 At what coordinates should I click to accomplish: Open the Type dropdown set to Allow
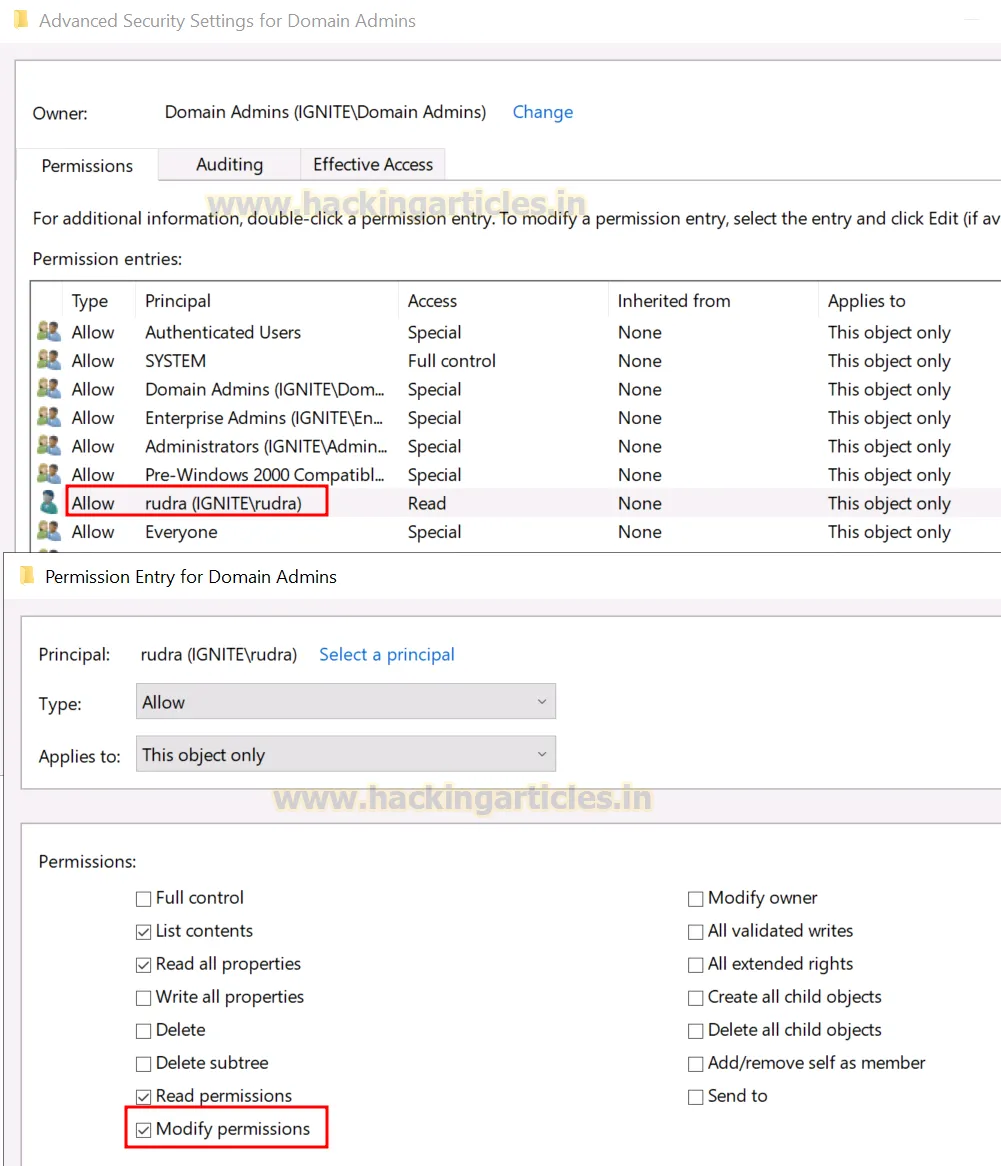click(x=345, y=702)
